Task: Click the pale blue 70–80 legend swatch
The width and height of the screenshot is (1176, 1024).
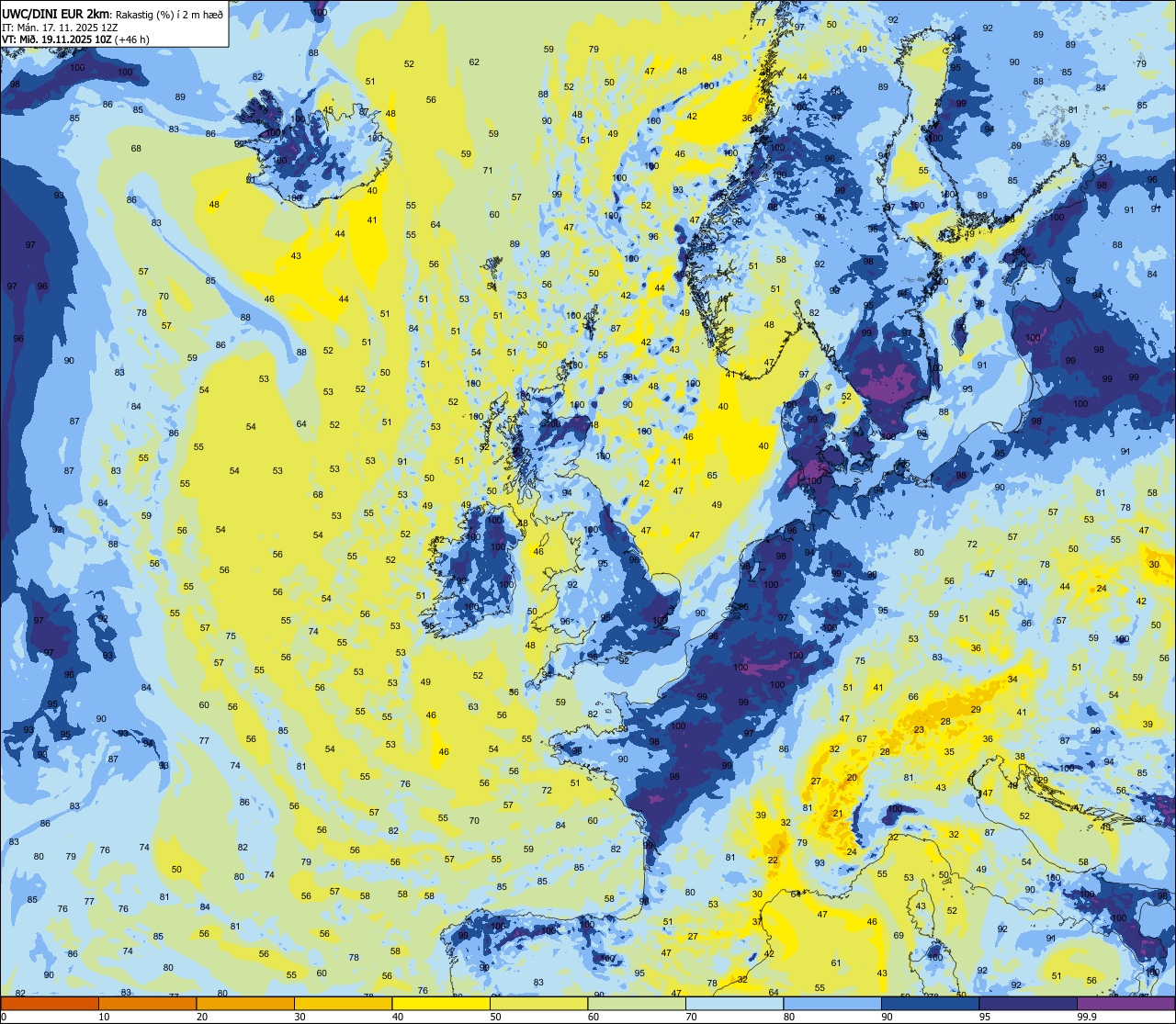Action: point(734,1004)
